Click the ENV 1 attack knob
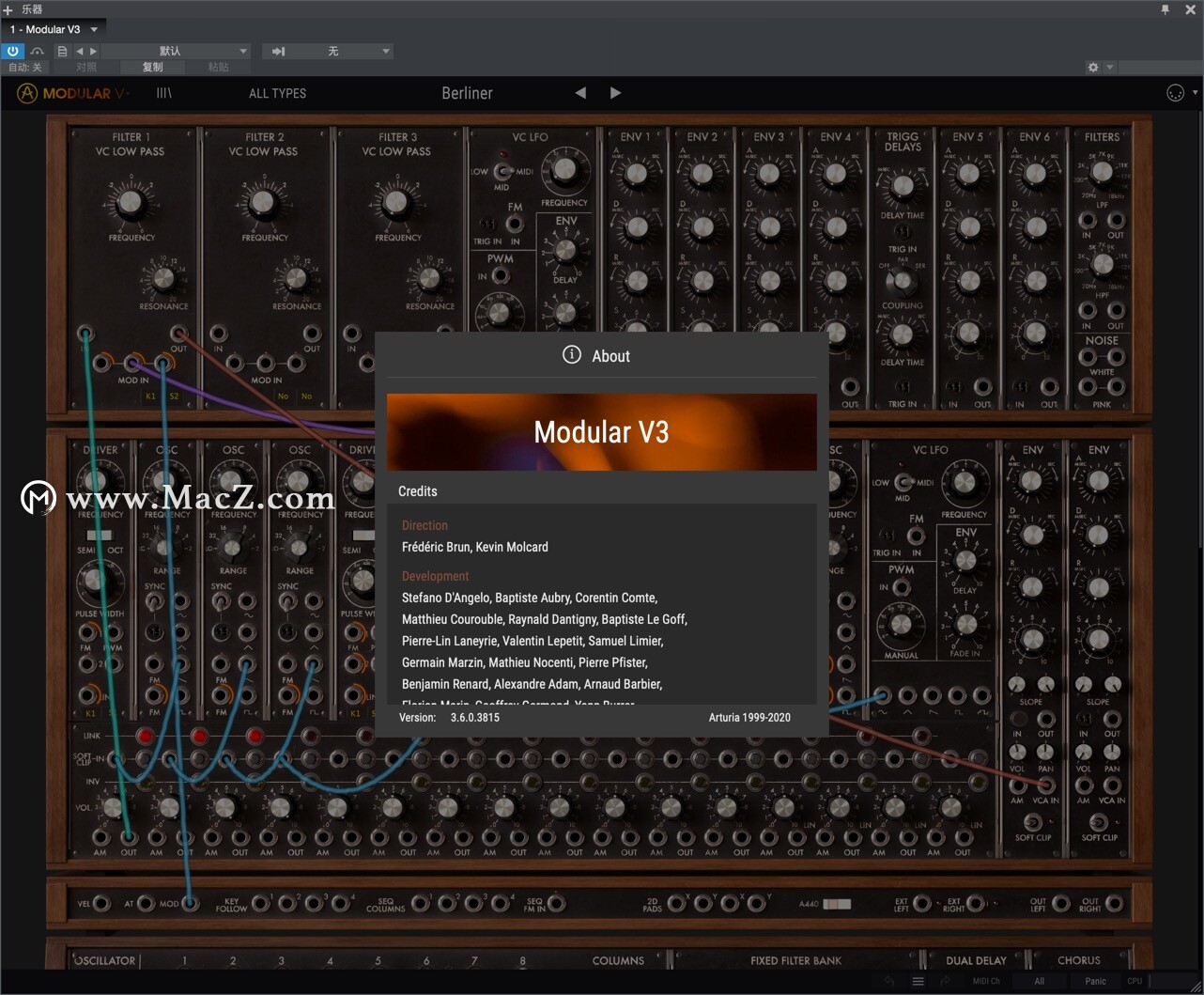 (x=636, y=174)
